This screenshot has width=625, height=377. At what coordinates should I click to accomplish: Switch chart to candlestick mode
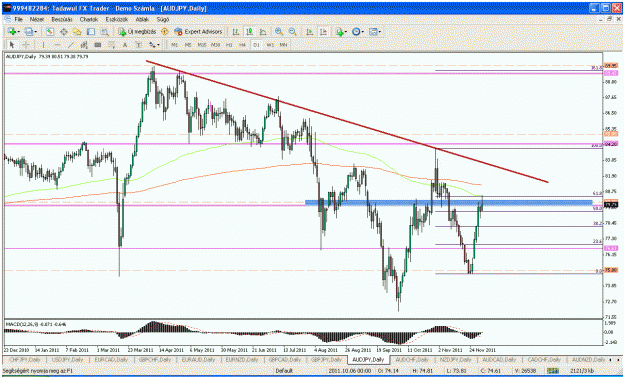(x=250, y=31)
